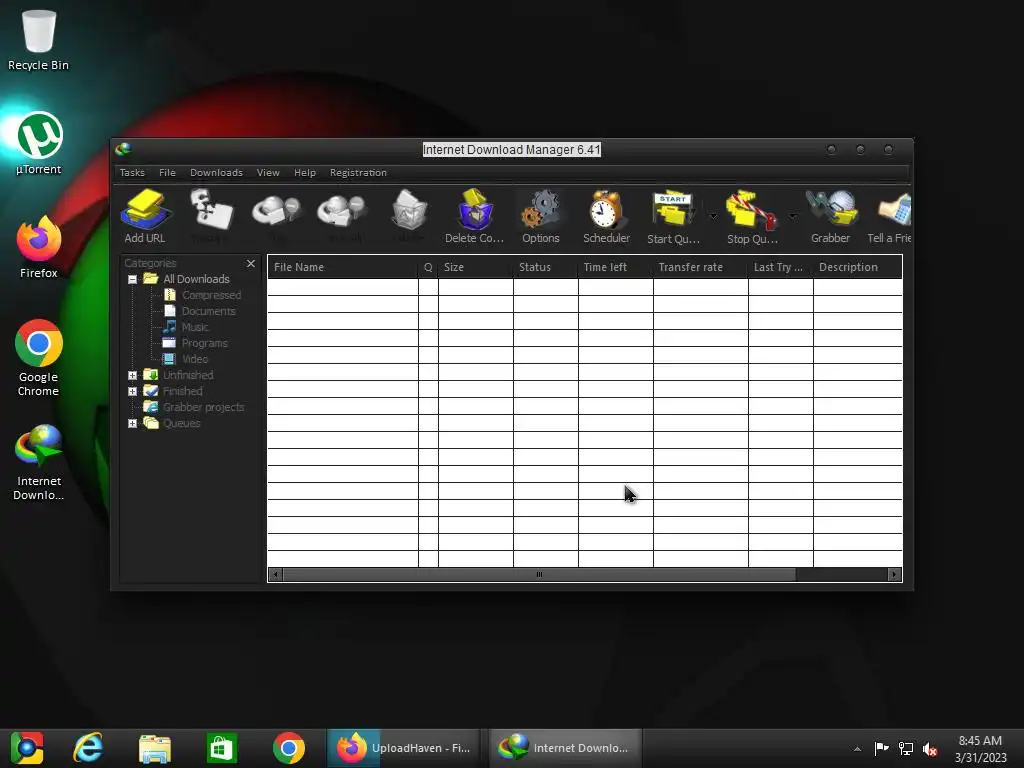Click the muted volume tray icon

tap(930, 749)
